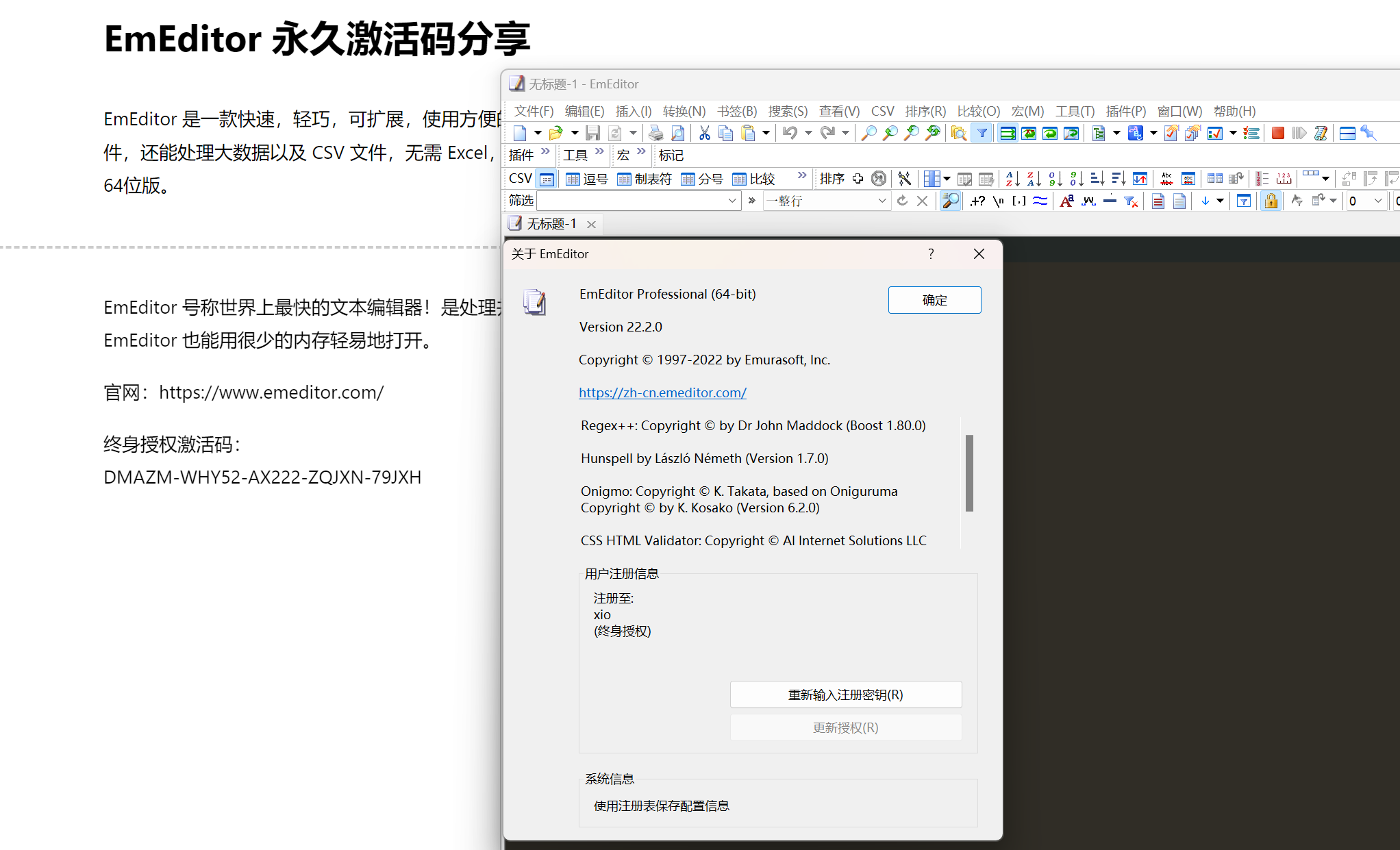Expand the 插件 toolbar chevron
This screenshot has height=850, width=1400.
click(545, 151)
